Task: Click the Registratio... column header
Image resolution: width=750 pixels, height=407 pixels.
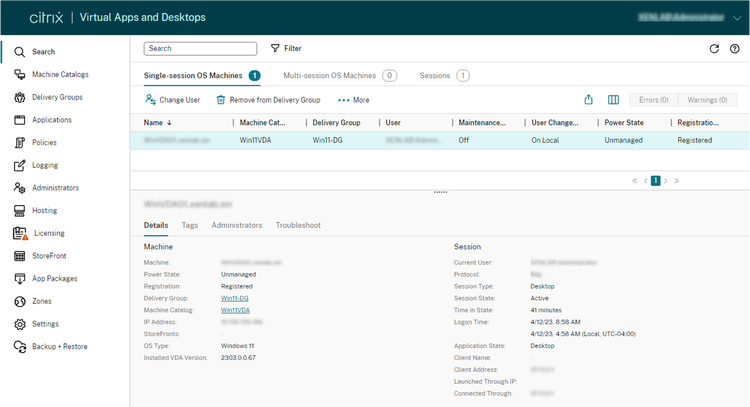Action: 698,123
